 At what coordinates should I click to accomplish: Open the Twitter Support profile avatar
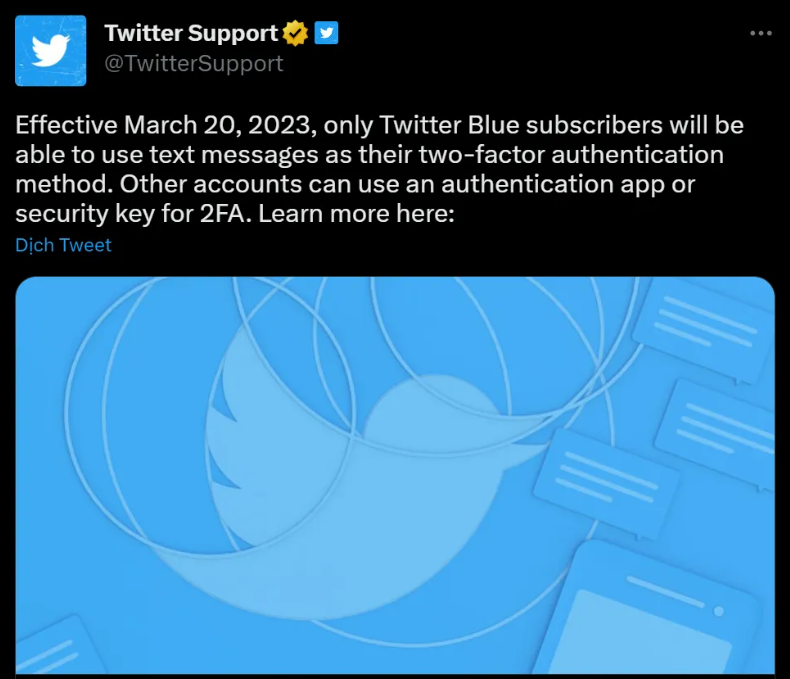point(49,50)
